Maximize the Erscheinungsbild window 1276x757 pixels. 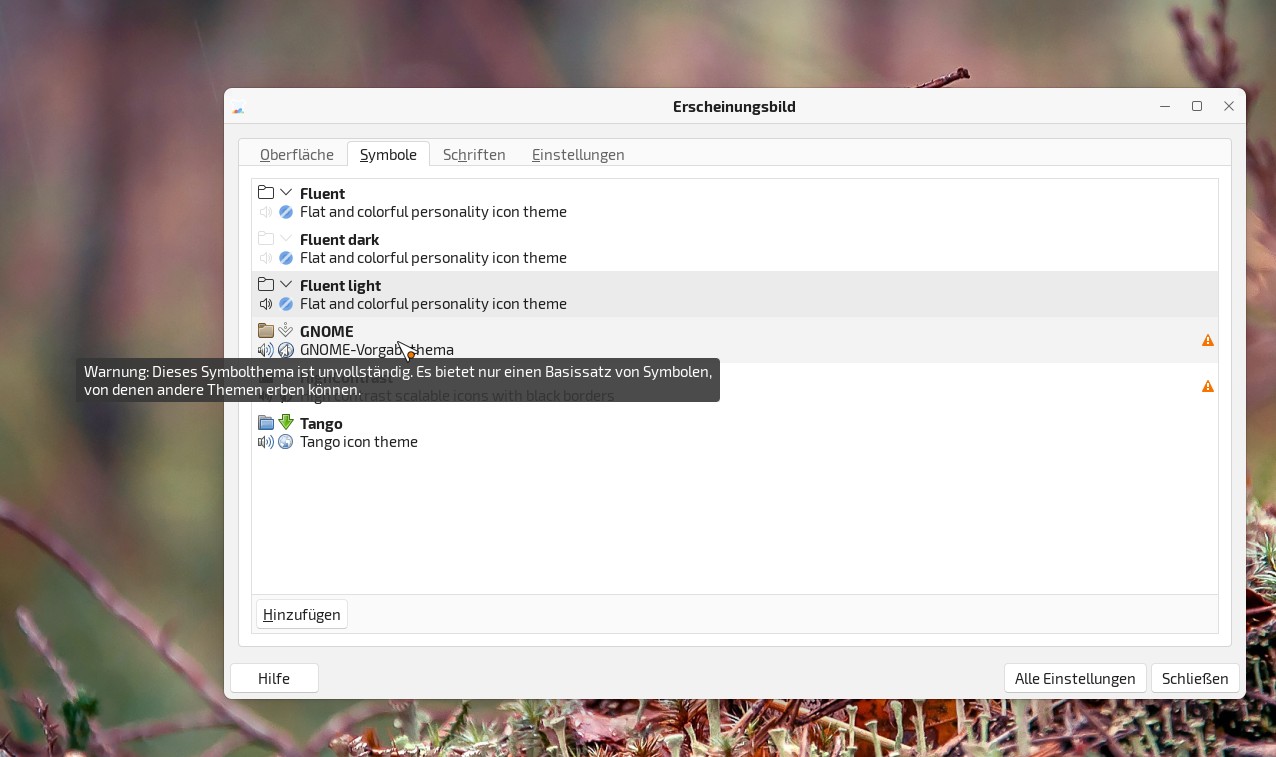click(x=1197, y=106)
